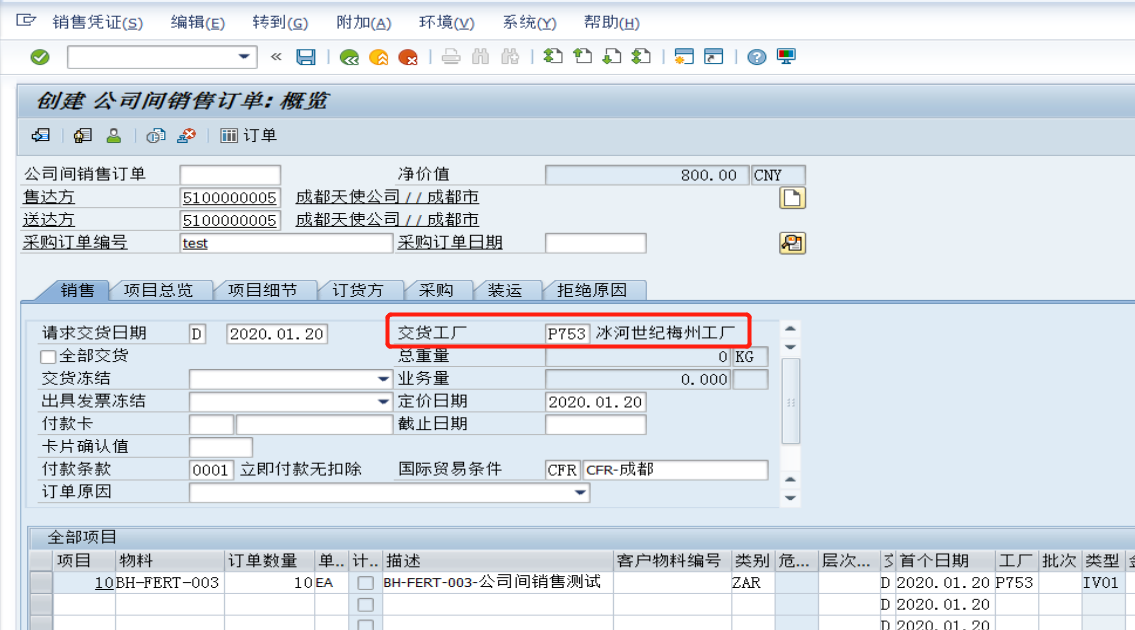1135x630 pixels.
Task: Open the 帮助(H) menu
Action: [x=612, y=22]
